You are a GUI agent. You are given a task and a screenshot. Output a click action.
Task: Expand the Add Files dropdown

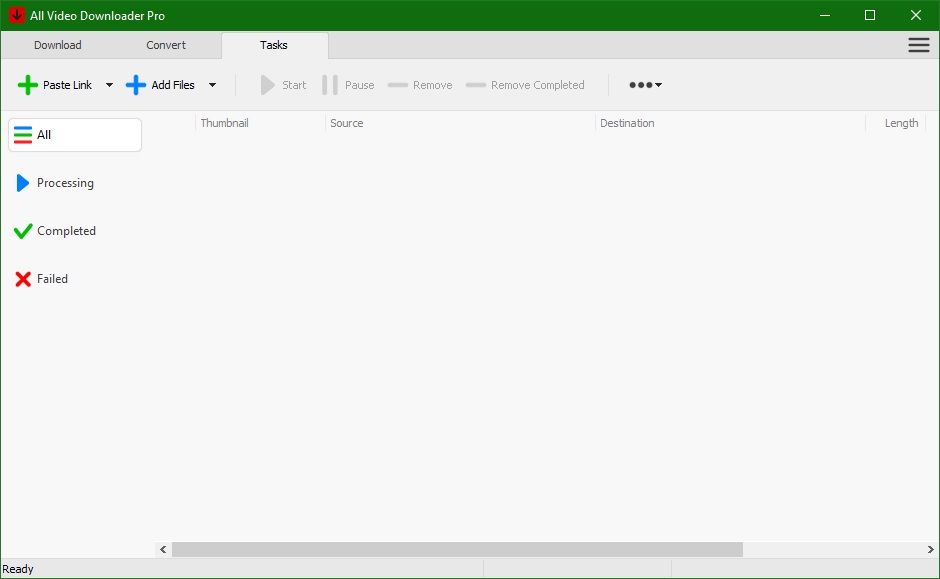coord(212,85)
